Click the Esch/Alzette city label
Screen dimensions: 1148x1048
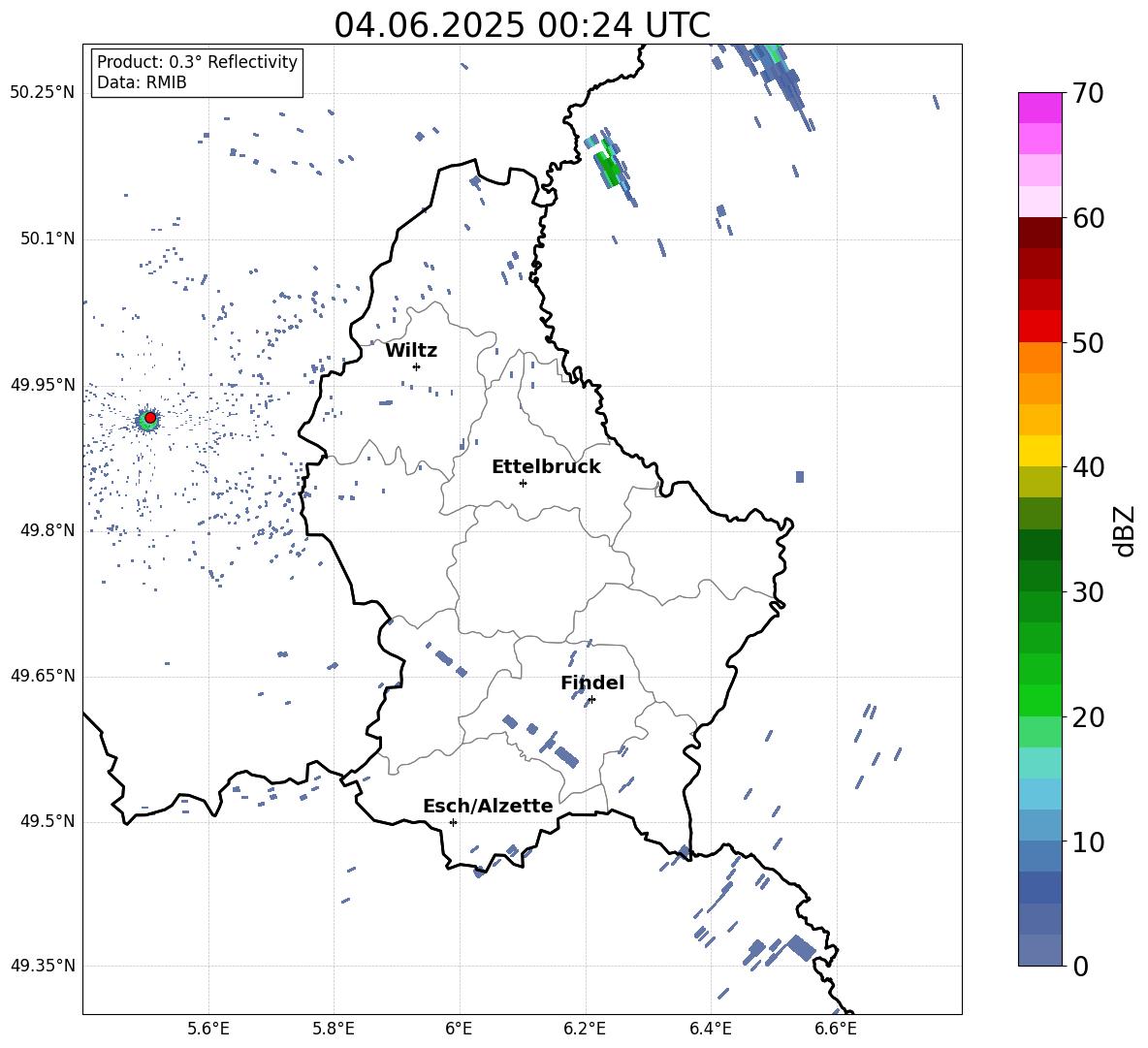click(x=488, y=806)
